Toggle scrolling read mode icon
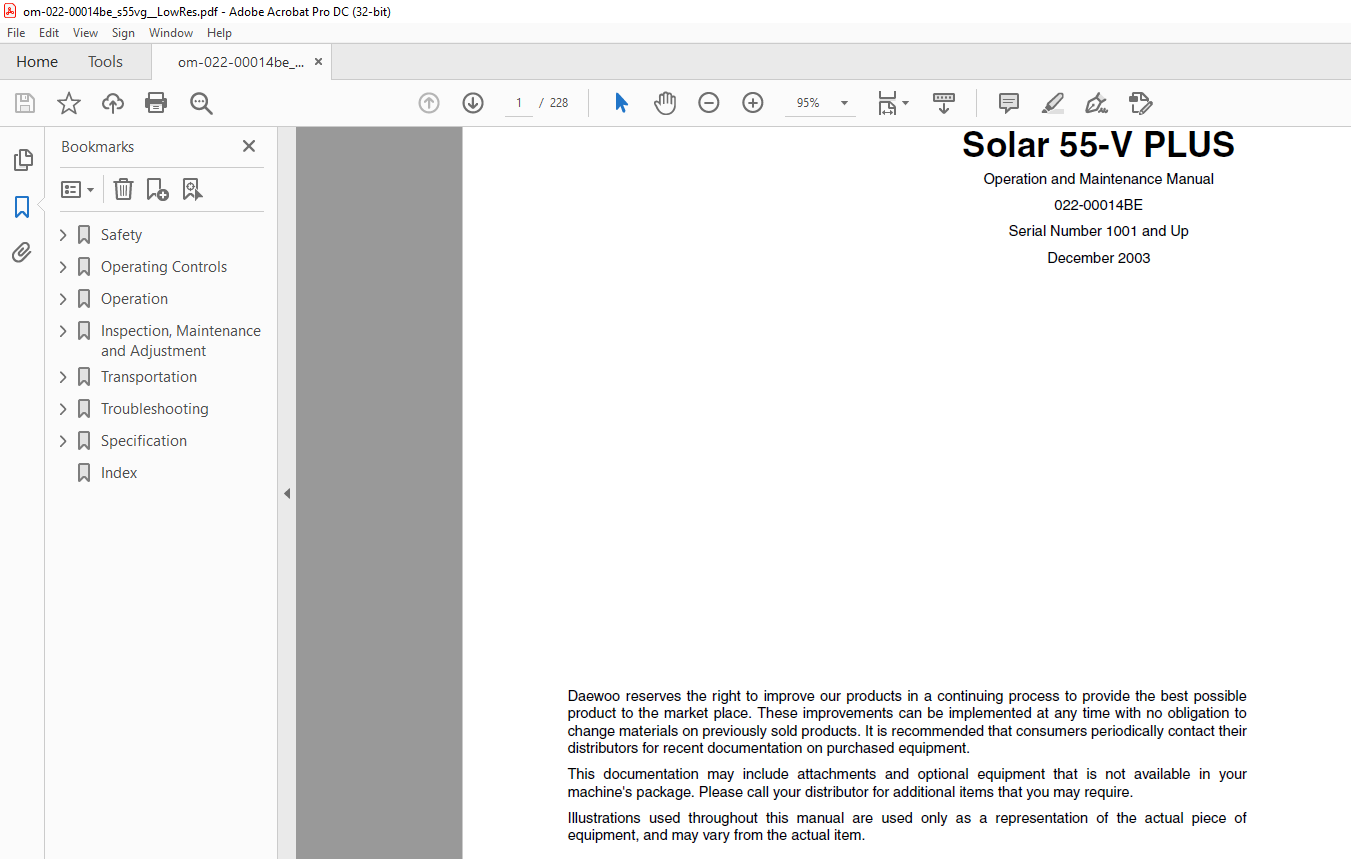This screenshot has width=1351, height=859. tap(944, 103)
